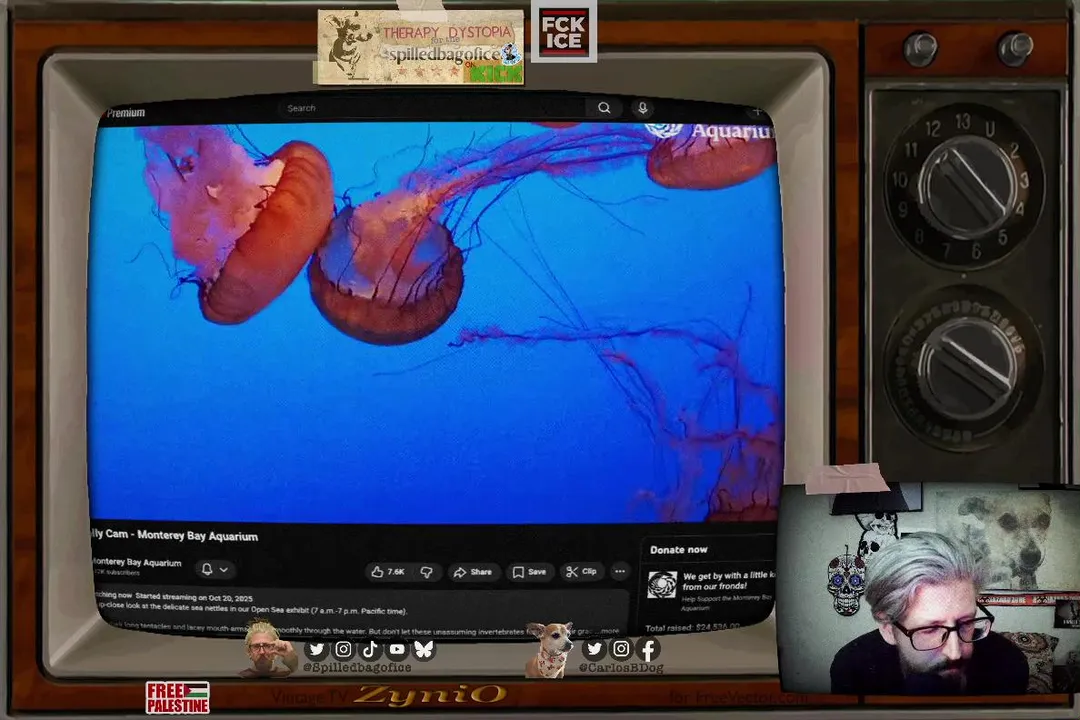This screenshot has width=1080, height=720.
Task: Click the notification bell icon
Action: pos(207,569)
